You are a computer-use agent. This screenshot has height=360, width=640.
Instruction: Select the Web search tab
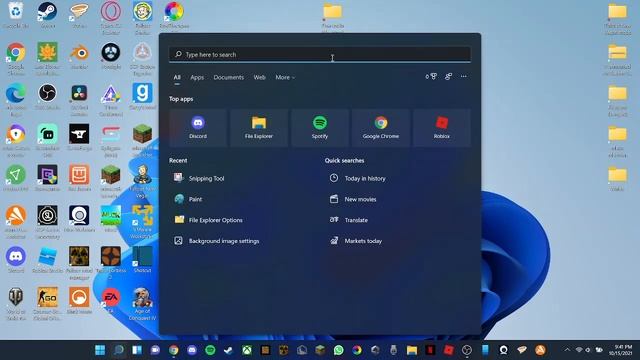pos(260,77)
